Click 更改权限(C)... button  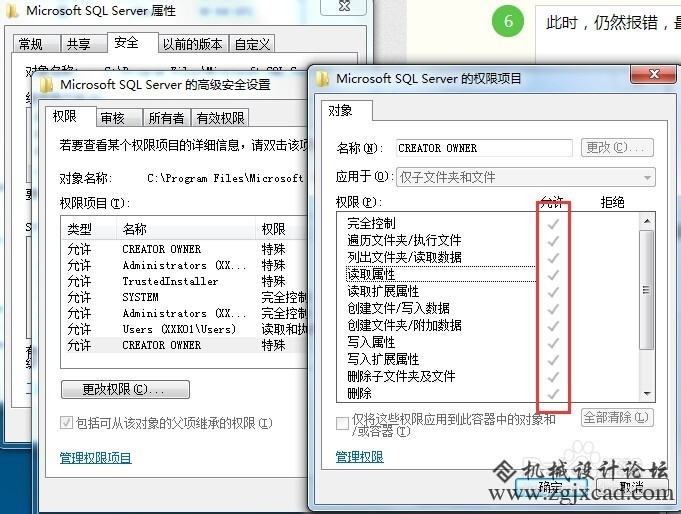click(126, 389)
